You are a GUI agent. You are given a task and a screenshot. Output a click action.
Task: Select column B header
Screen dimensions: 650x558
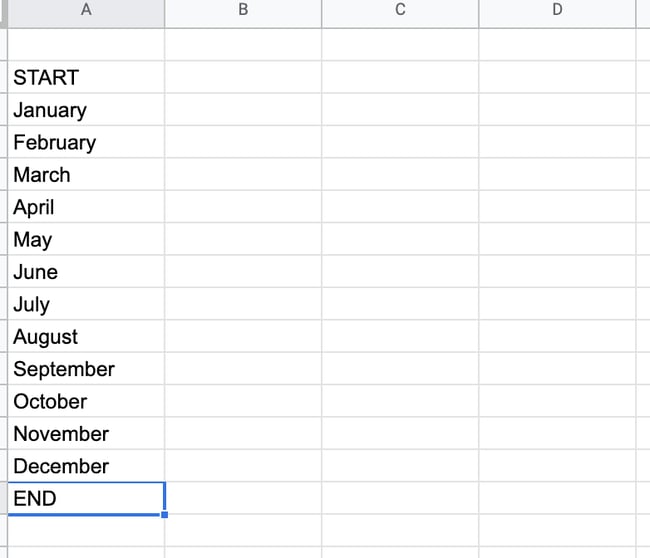tap(243, 12)
